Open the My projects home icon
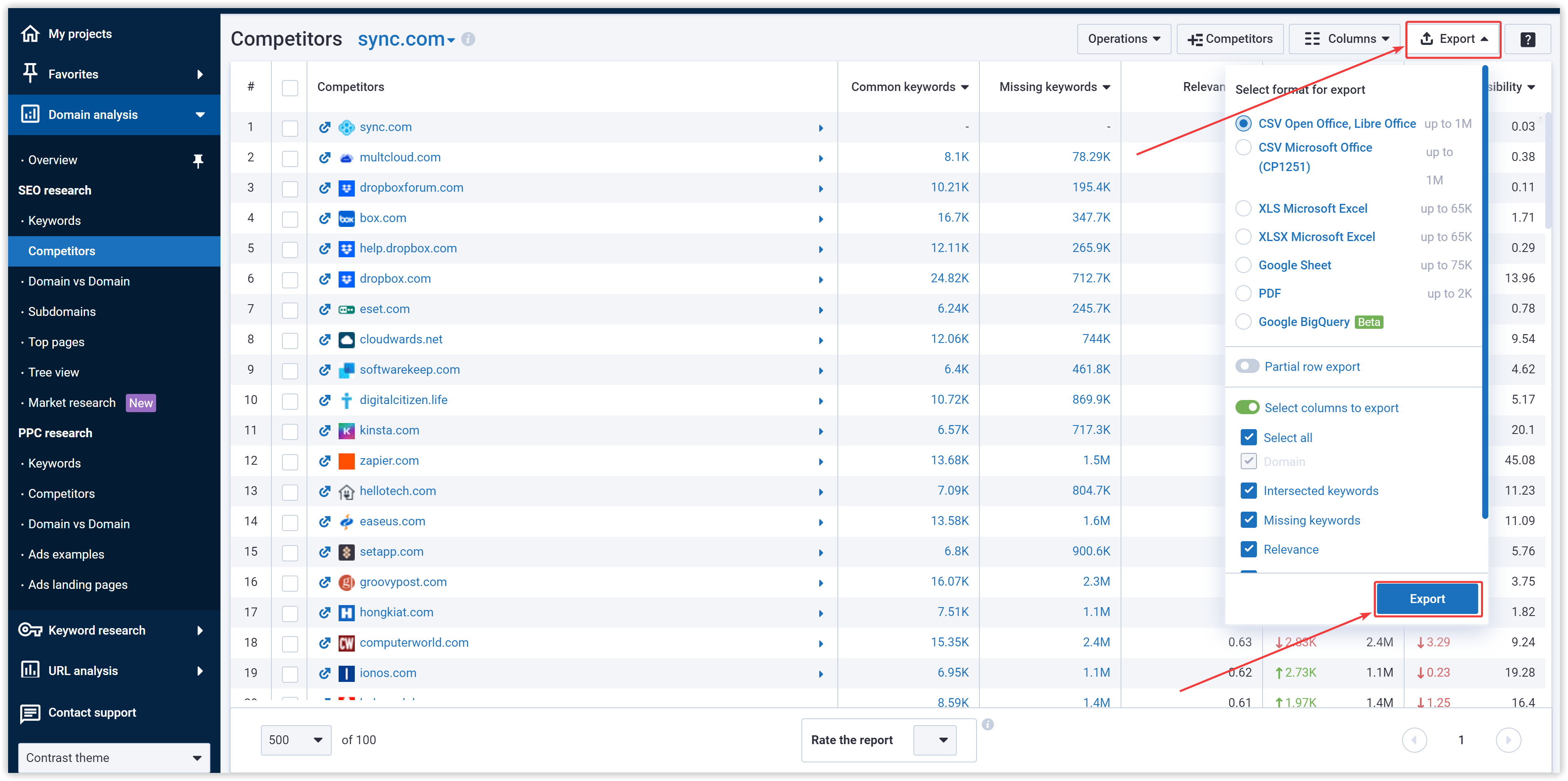Viewport: 1568px width, 781px height. click(30, 34)
